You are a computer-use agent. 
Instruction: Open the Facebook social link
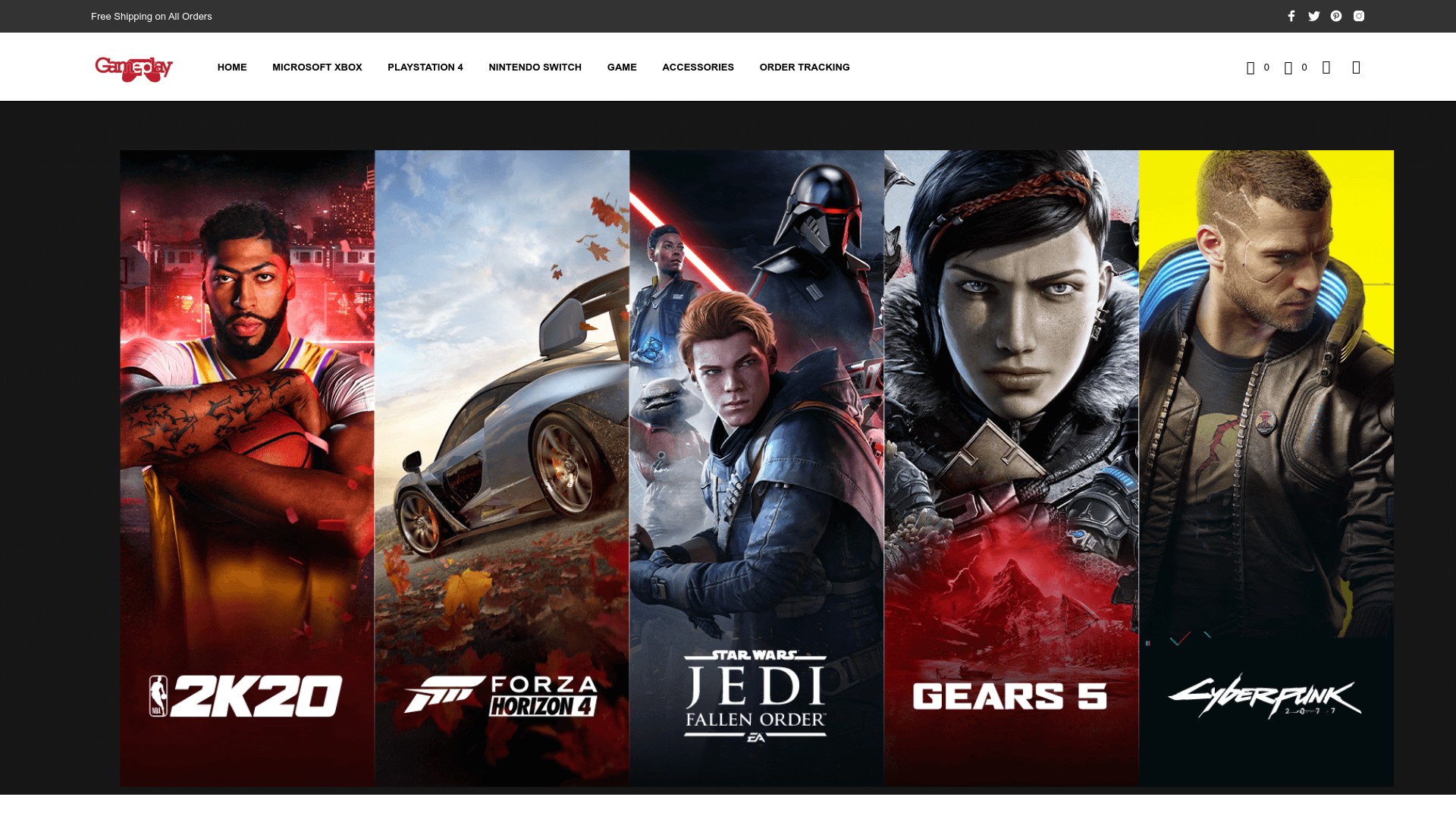click(1291, 16)
